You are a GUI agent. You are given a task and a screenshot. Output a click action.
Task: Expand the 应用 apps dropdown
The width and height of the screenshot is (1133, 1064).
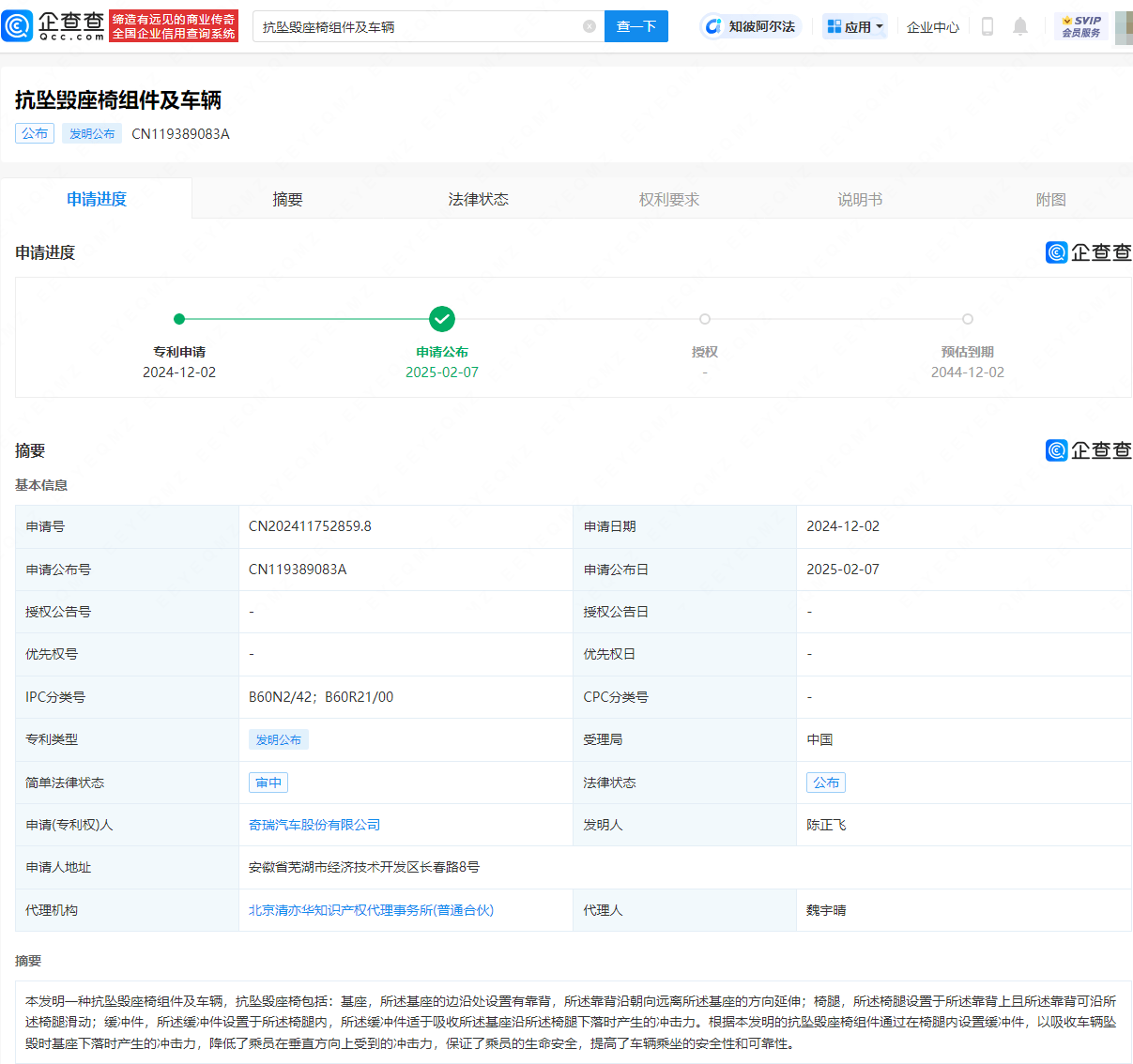coord(855,26)
